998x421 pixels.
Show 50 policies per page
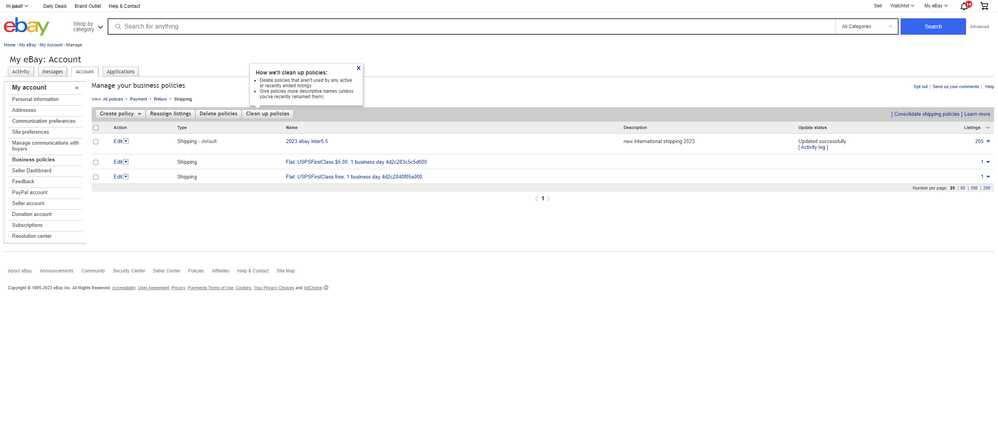pyautogui.click(x=963, y=189)
